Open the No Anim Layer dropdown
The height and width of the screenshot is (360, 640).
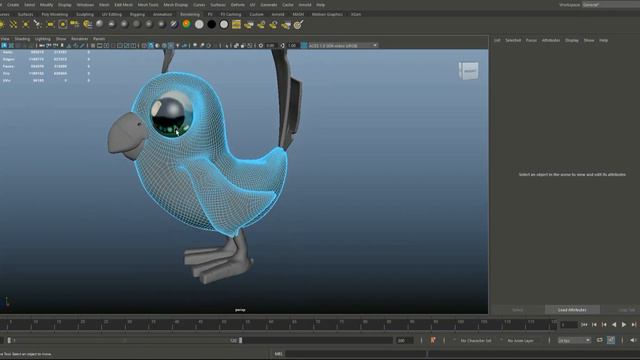coord(520,340)
